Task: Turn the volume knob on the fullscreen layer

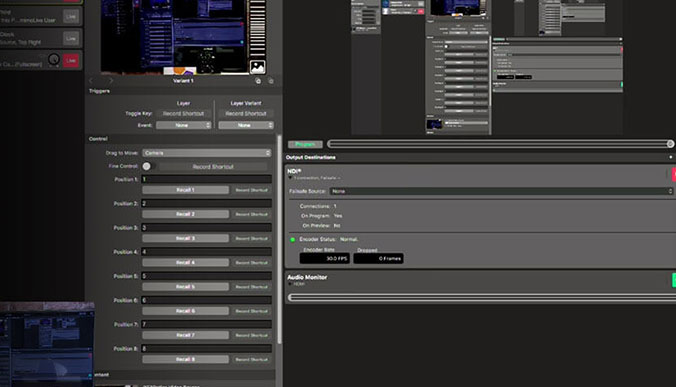Action: click(x=54, y=59)
